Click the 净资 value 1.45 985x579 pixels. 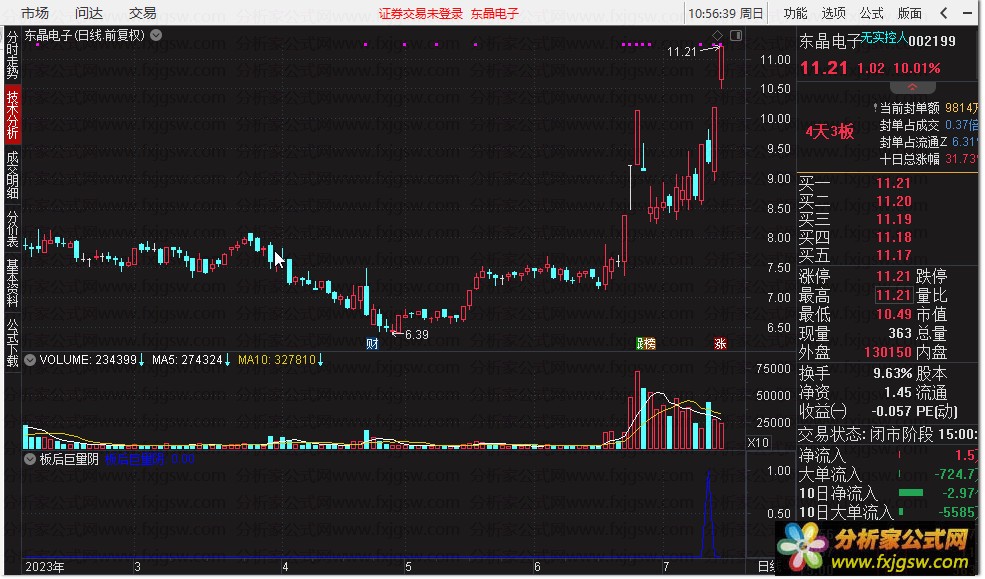898,393
